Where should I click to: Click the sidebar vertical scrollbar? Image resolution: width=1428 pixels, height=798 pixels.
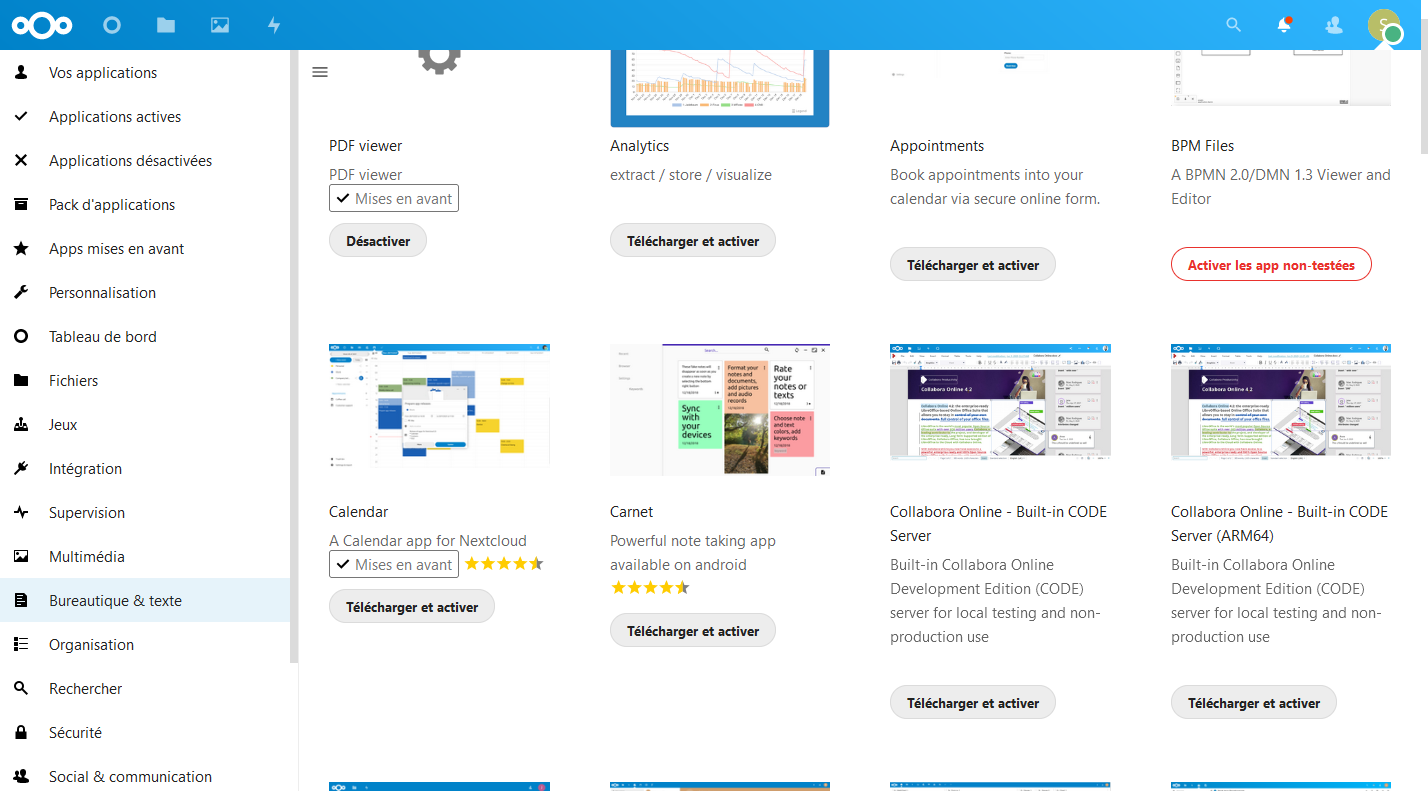click(294, 357)
